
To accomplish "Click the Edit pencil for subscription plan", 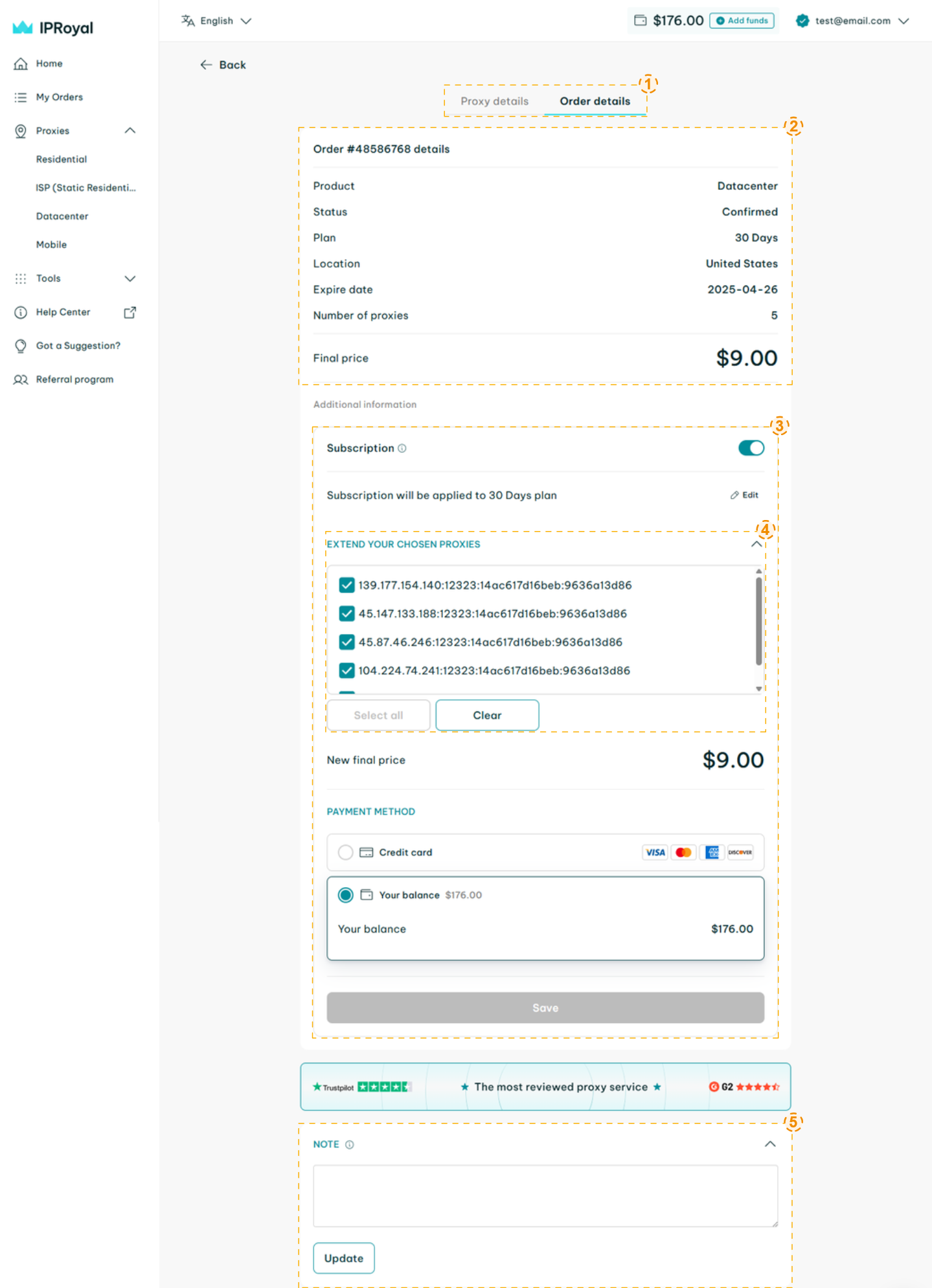I will [x=744, y=495].
